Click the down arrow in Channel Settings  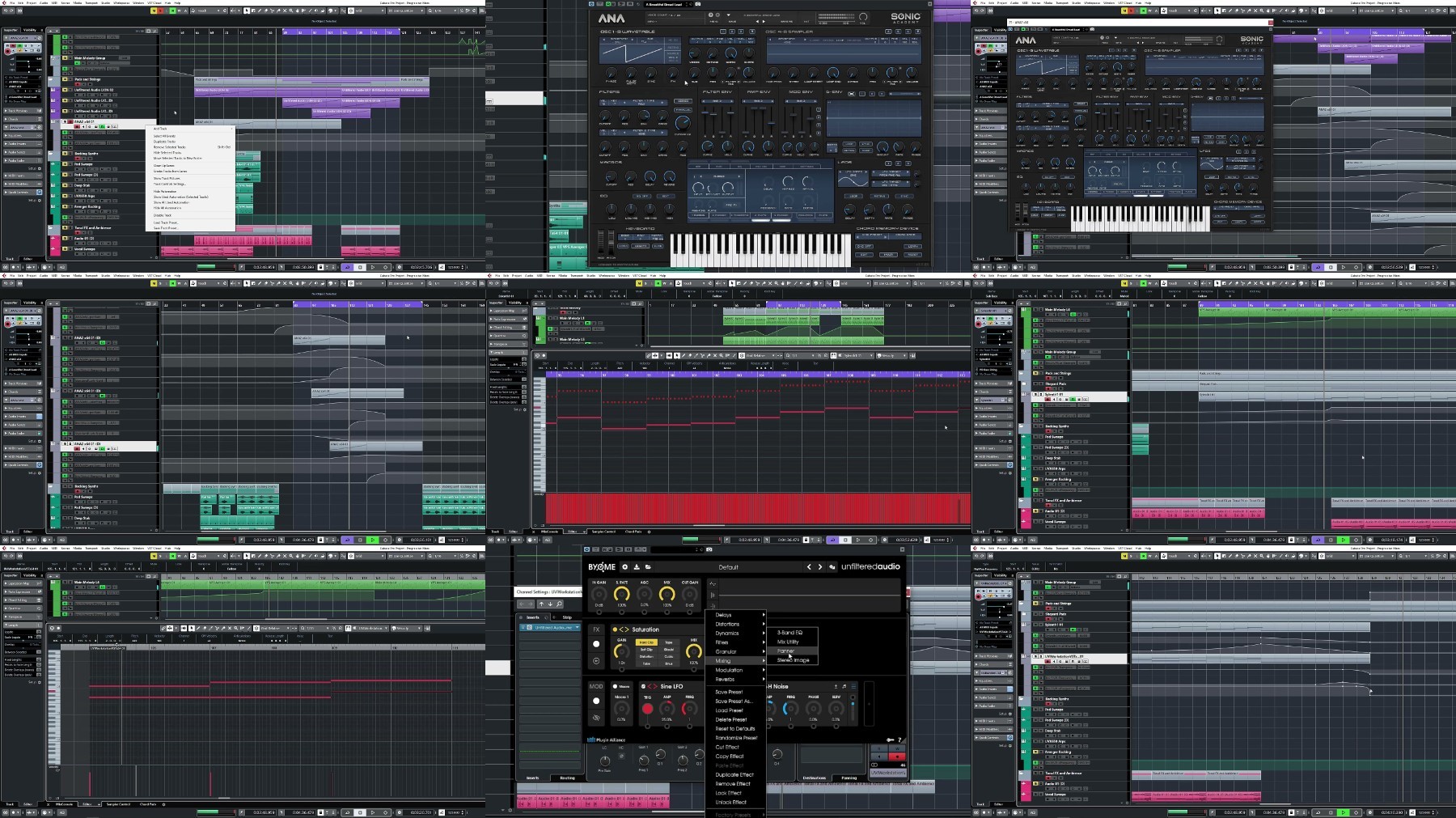550,604
